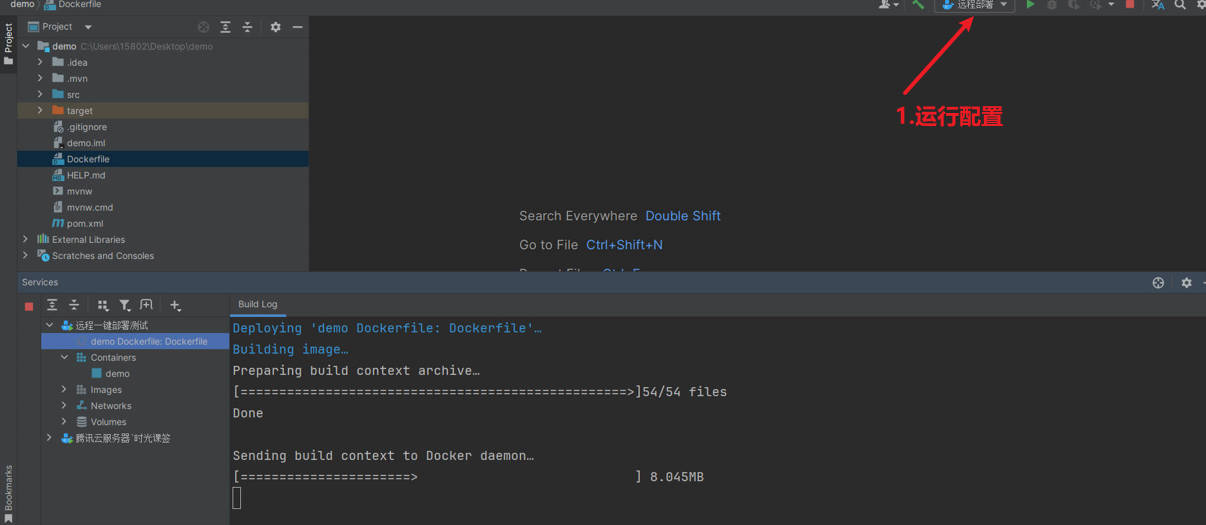Click the Group By icon in Services toolbar
This screenshot has width=1206, height=525.
pos(102,305)
